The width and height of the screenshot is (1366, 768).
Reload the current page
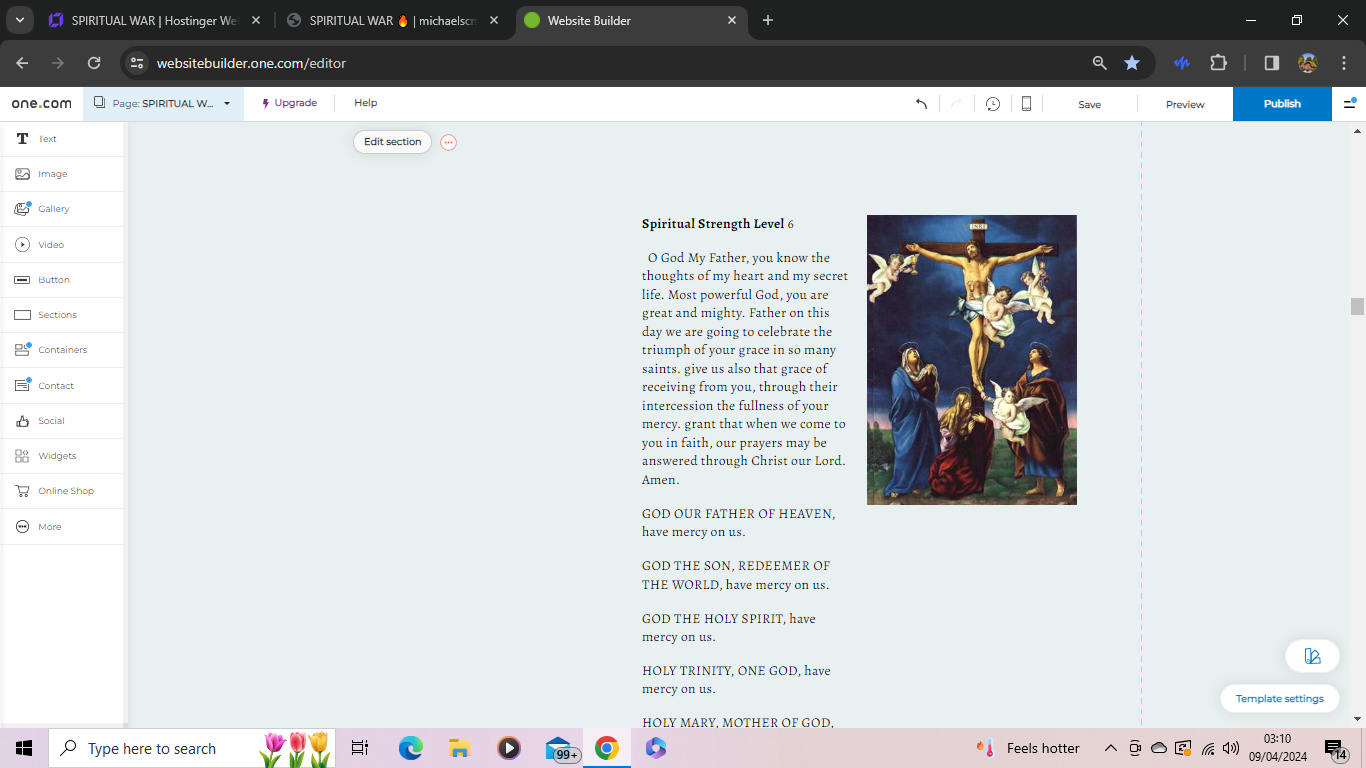94,63
